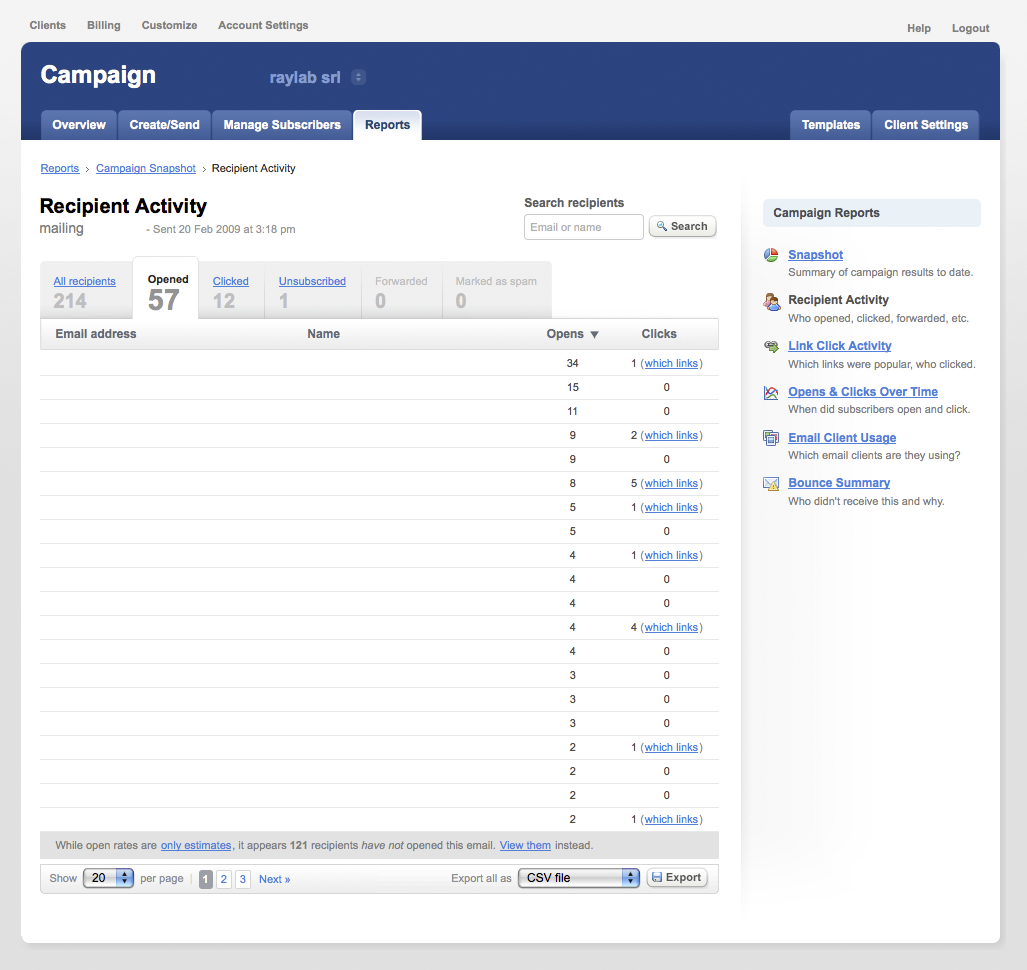Viewport: 1027px width, 970px height.
Task: Switch to the Manage Subscribers tab
Action: coord(282,125)
